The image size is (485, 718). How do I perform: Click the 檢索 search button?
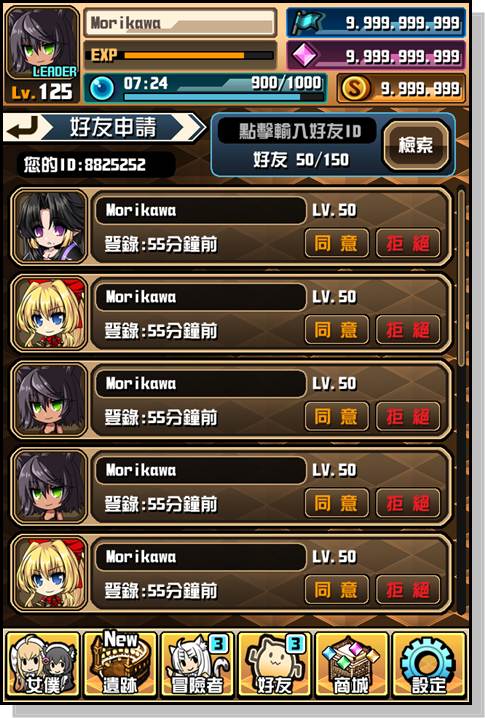pyautogui.click(x=415, y=145)
